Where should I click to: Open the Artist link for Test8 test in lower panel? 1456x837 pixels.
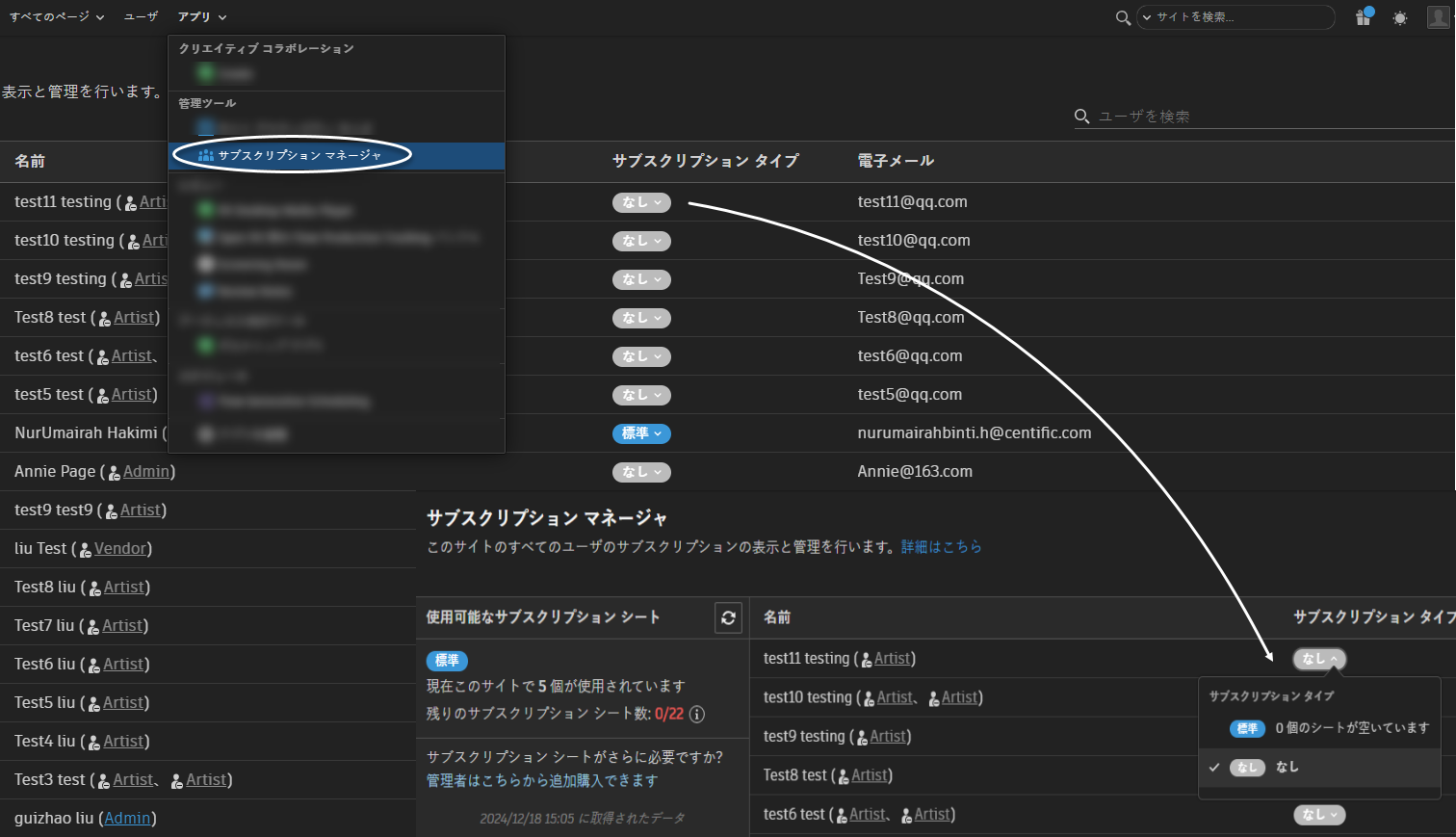coord(870,775)
